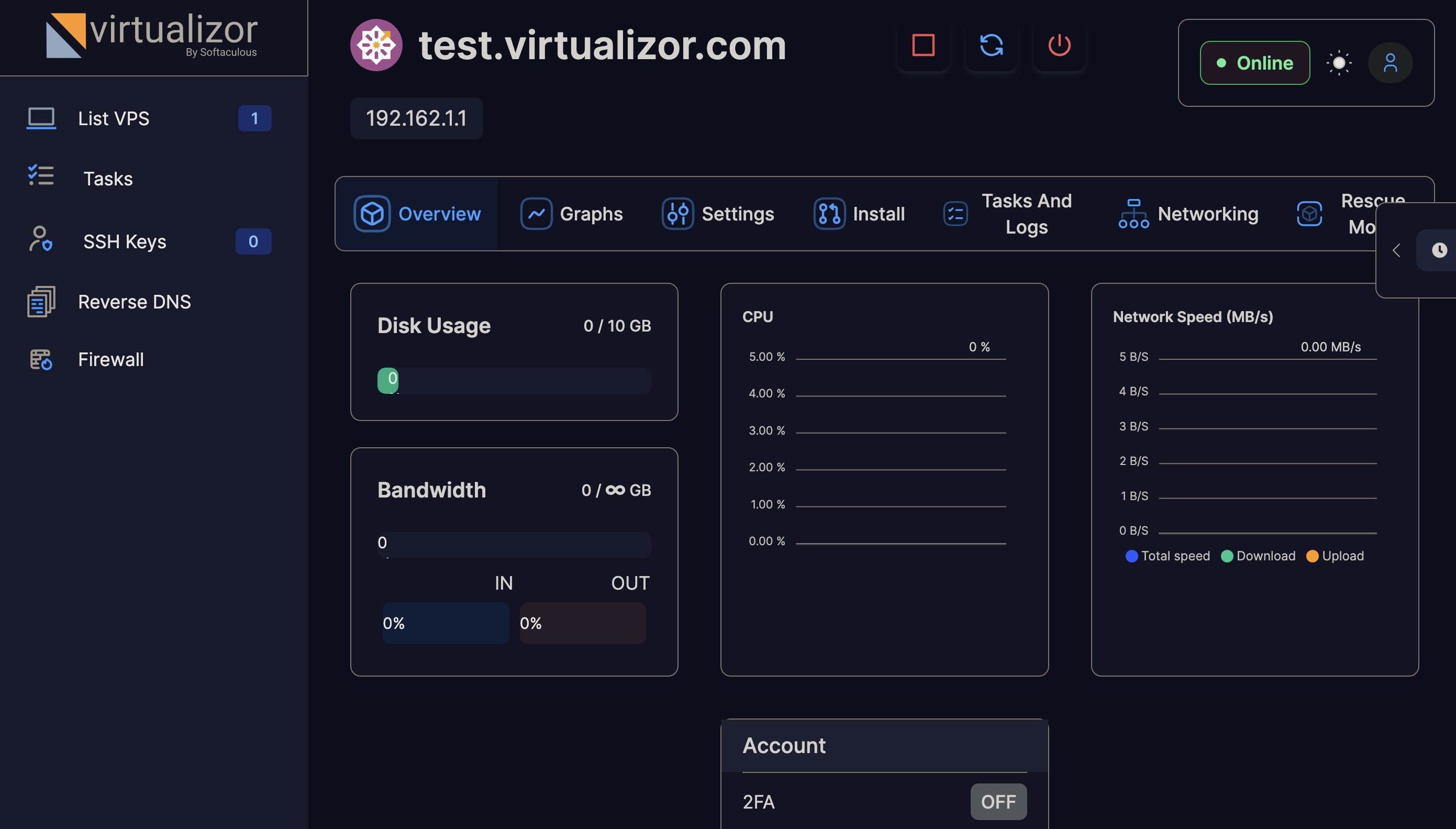Switch to Graphs tab
The image size is (1456, 829).
pos(572,214)
